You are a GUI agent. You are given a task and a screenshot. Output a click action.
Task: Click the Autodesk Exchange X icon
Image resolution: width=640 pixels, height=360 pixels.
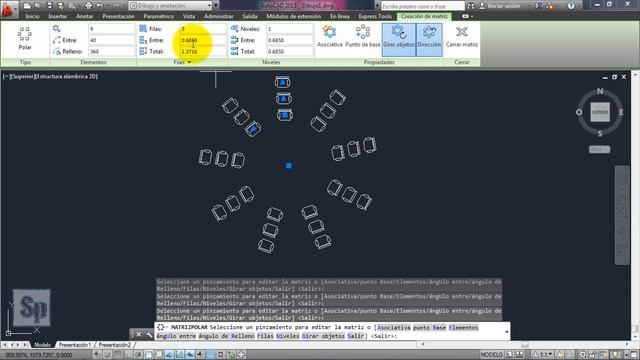click(x=538, y=6)
